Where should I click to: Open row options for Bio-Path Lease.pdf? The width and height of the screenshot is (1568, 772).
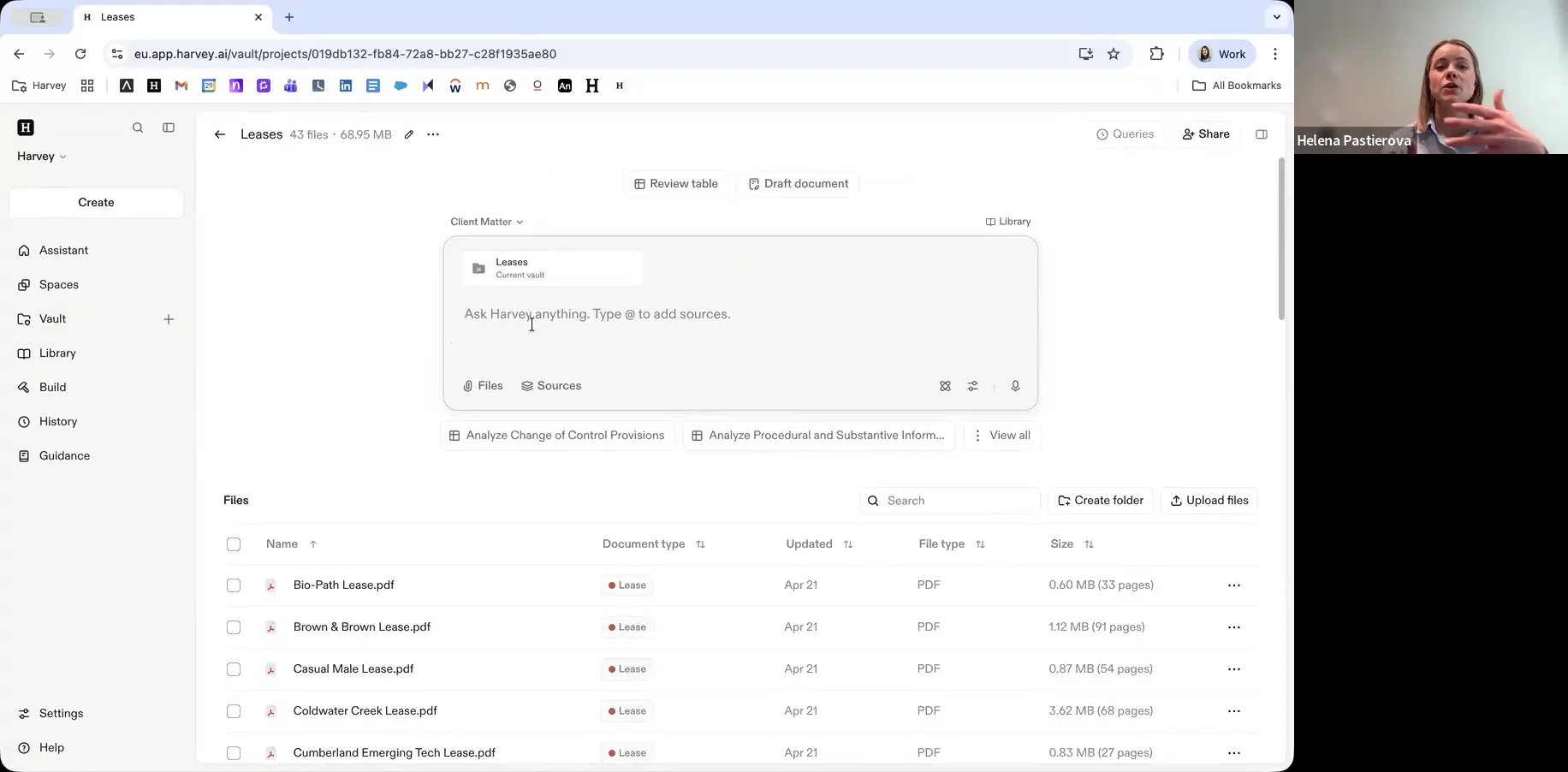1234,585
